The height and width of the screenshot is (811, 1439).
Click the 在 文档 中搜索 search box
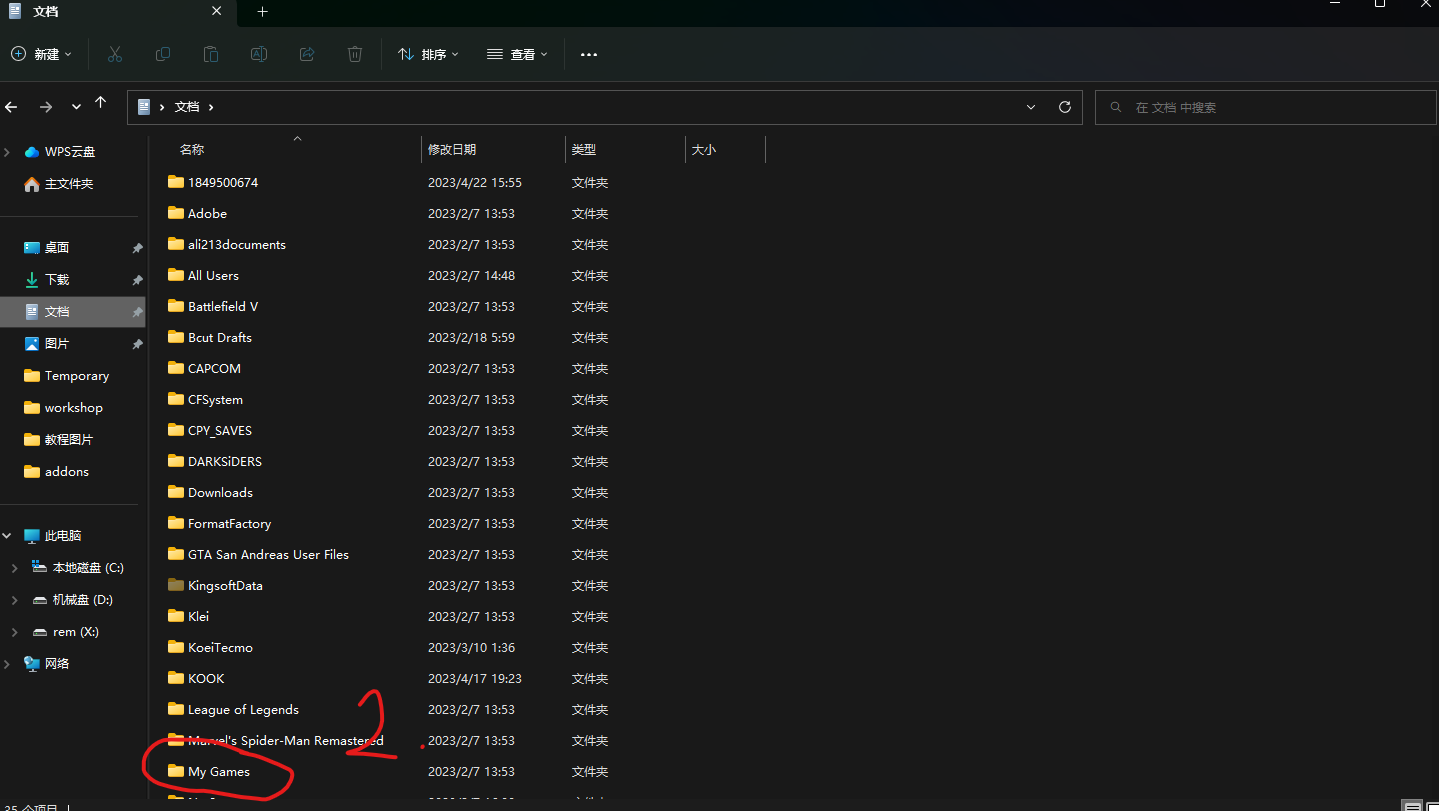pyautogui.click(x=1266, y=107)
